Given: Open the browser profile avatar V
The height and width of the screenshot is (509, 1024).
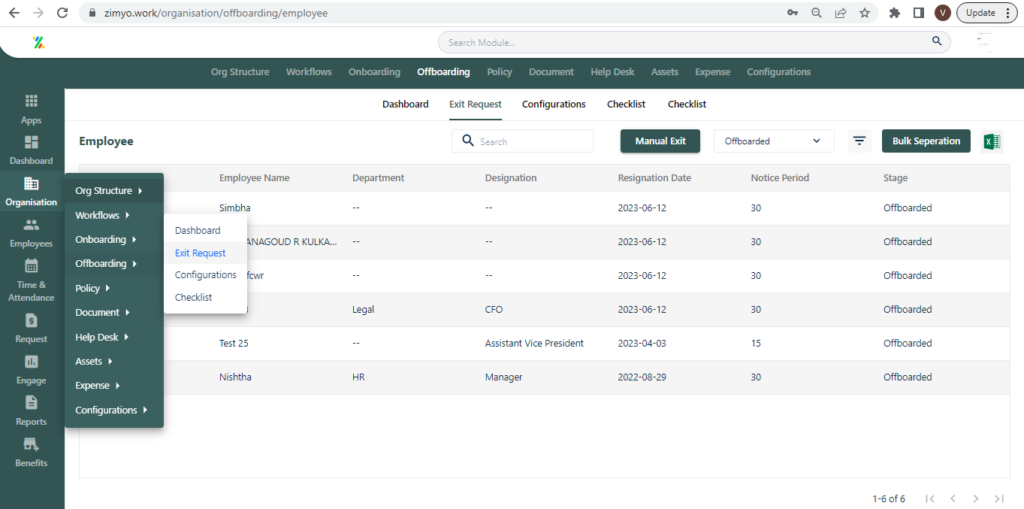Looking at the screenshot, I should point(942,12).
